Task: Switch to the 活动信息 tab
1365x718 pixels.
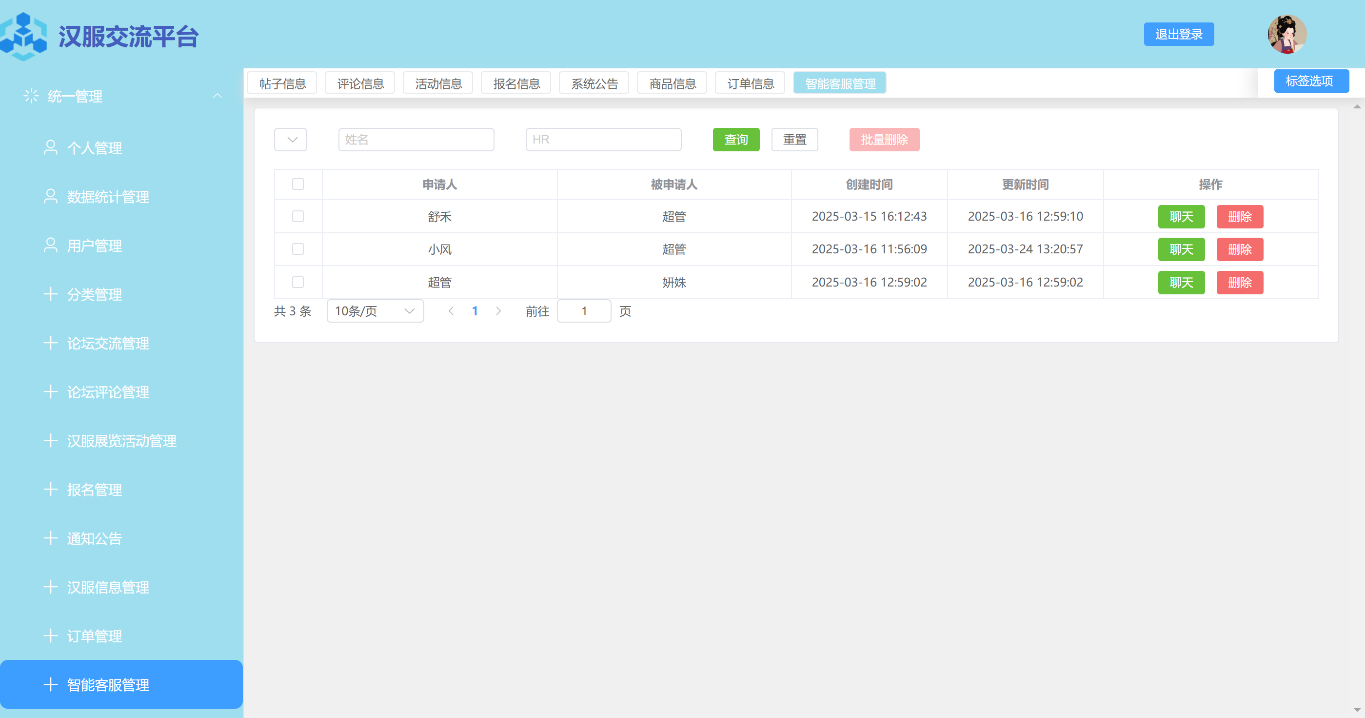Action: point(438,83)
